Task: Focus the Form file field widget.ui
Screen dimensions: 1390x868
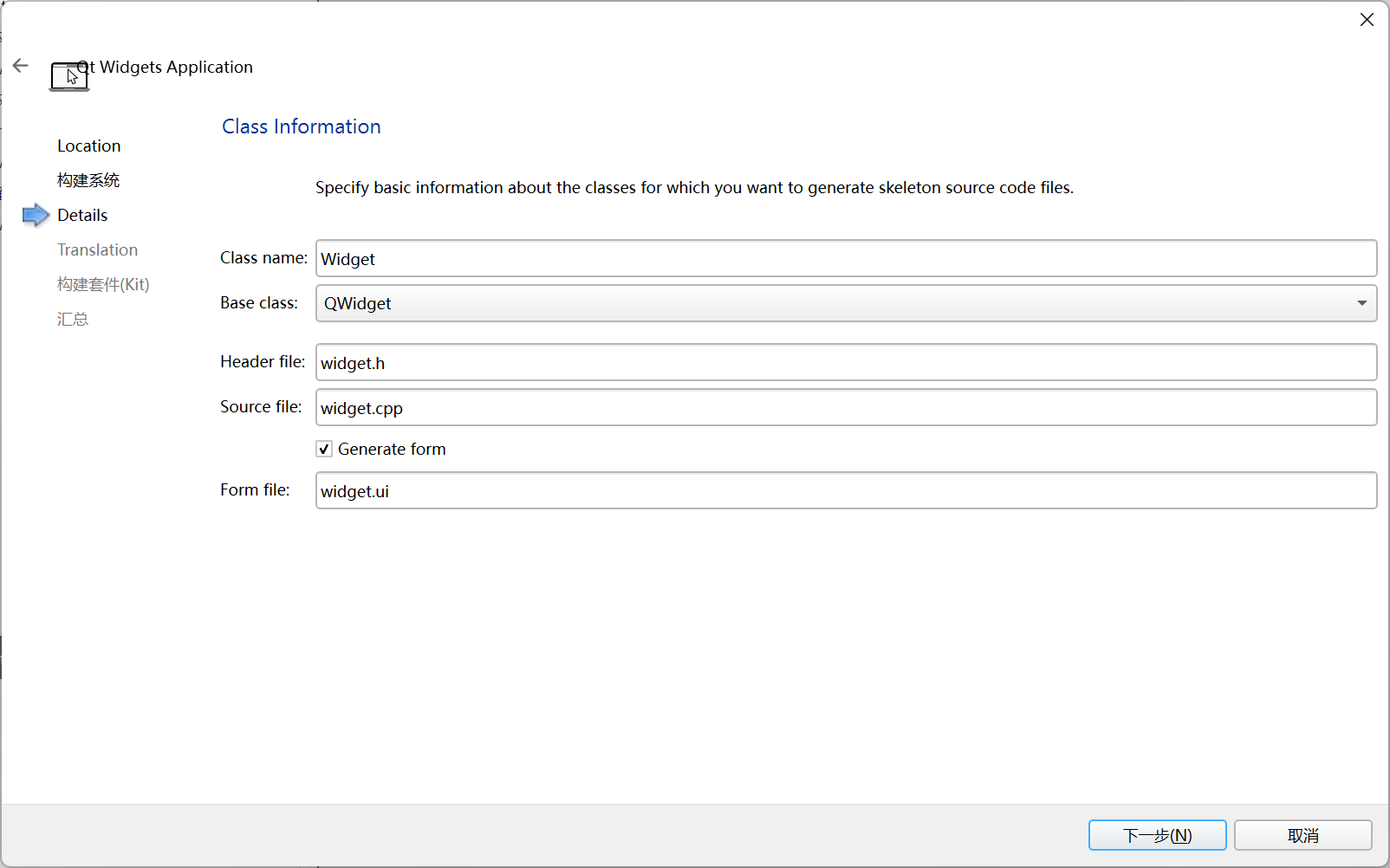Action: [x=846, y=490]
